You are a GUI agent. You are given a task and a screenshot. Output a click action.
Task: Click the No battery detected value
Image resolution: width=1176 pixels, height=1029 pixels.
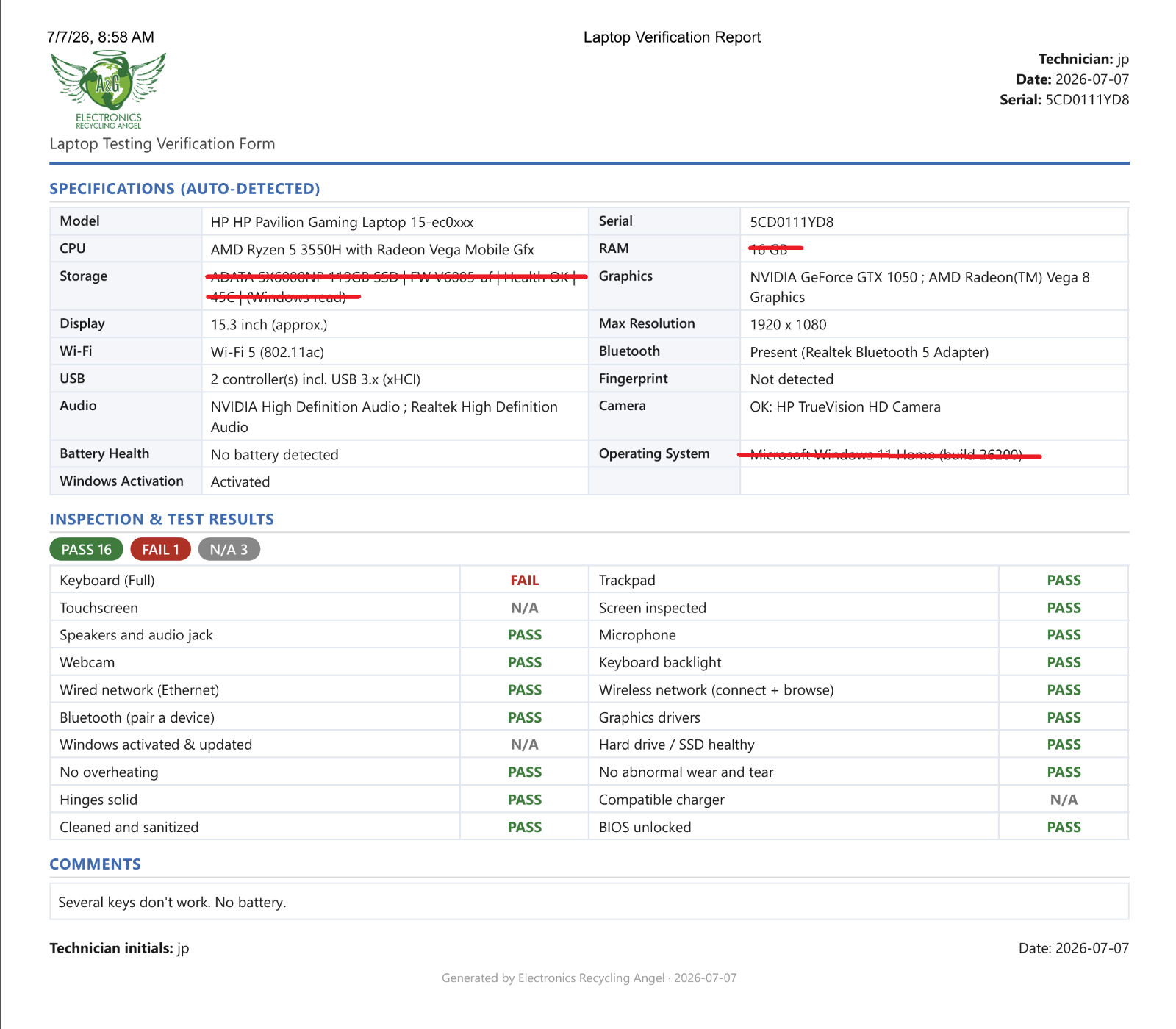[274, 454]
